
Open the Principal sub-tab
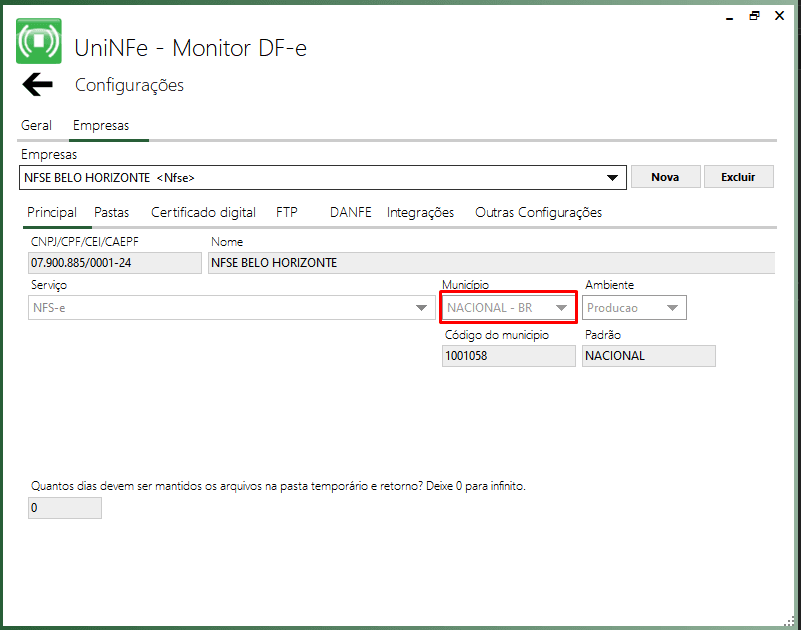click(x=52, y=213)
